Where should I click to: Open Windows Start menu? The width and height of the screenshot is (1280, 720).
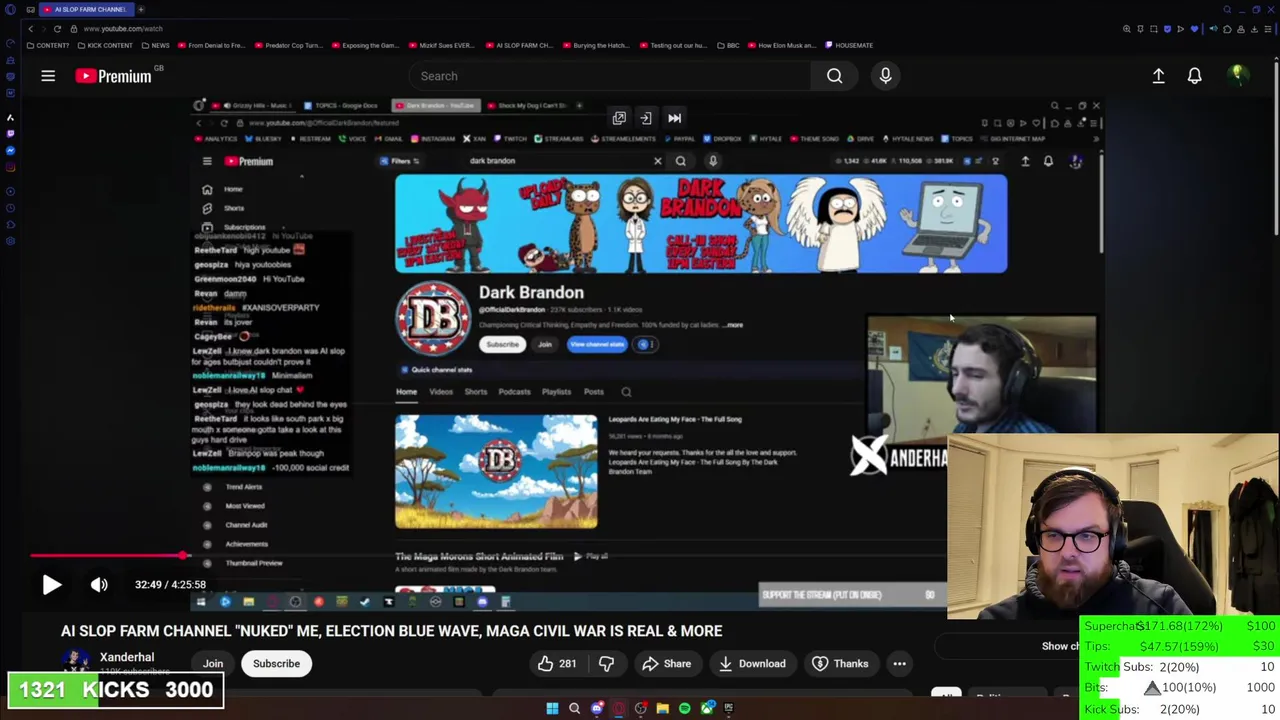[552, 708]
